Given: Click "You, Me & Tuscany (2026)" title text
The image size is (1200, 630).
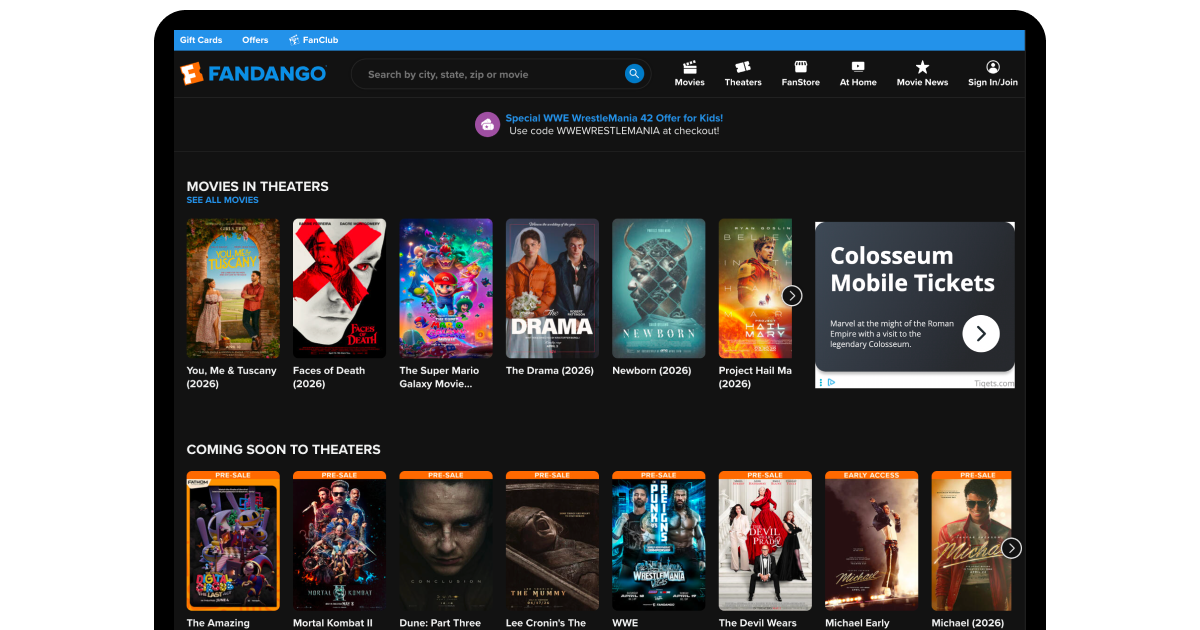Looking at the screenshot, I should click(232, 377).
